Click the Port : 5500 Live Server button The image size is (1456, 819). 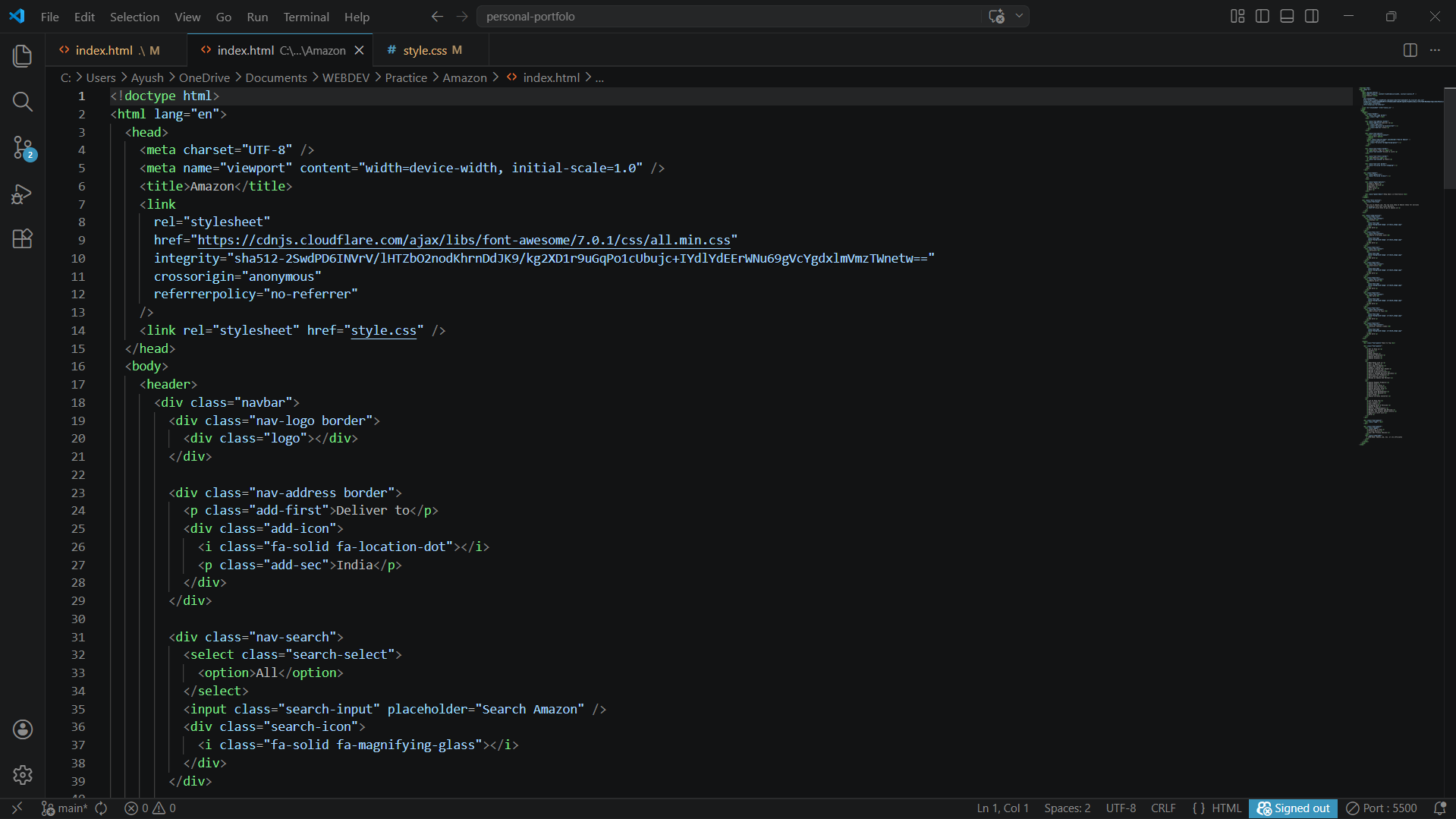click(1382, 808)
